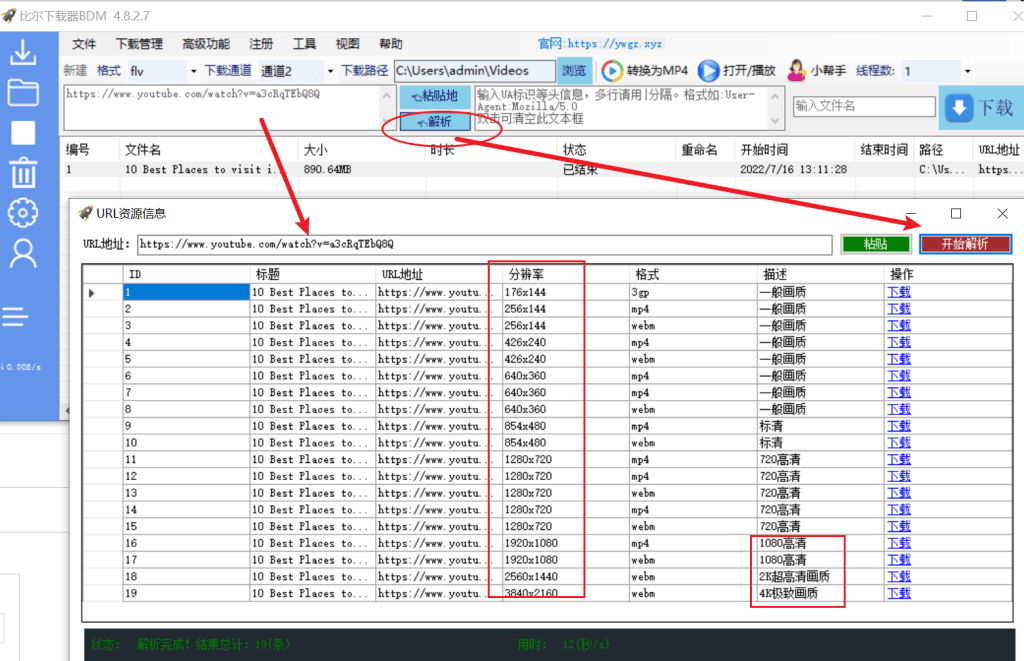The image size is (1024, 661).
Task: Open the 注册 menu
Action: [x=261, y=44]
